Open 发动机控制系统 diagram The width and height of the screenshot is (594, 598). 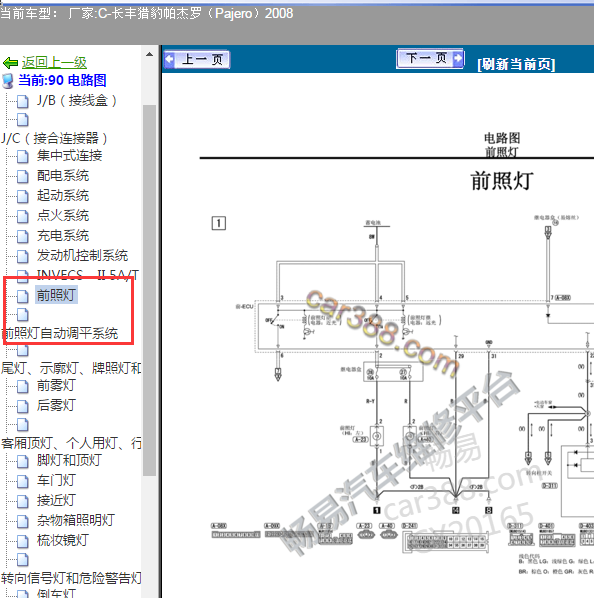pyautogui.click(x=82, y=256)
